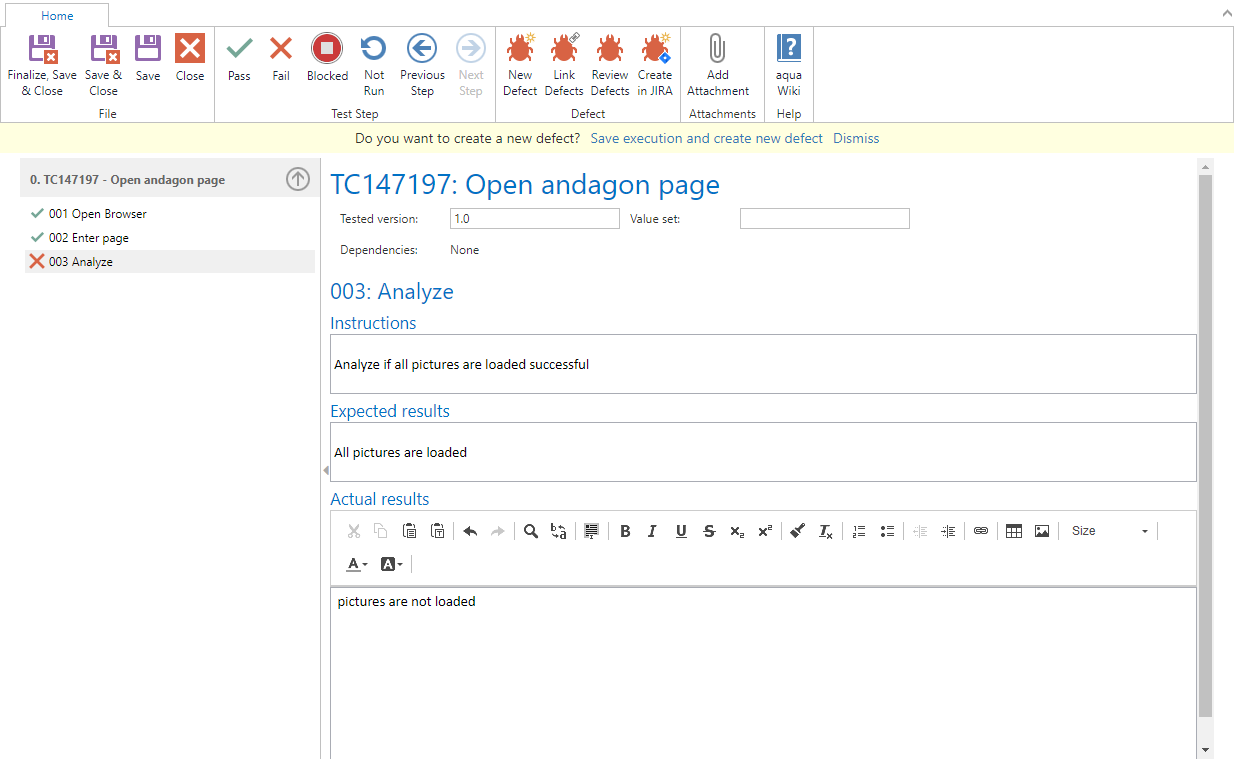The image size is (1234, 764).
Task: Dismiss the new defect notification
Action: coord(856,139)
